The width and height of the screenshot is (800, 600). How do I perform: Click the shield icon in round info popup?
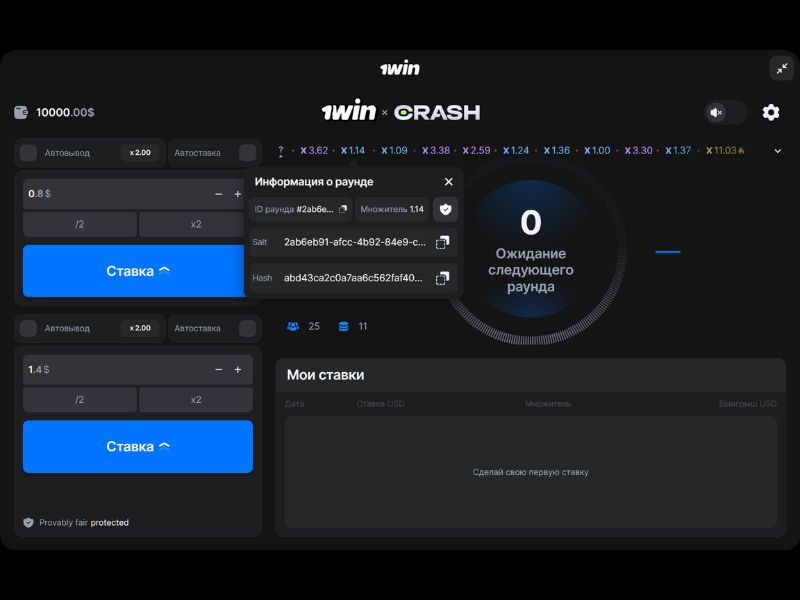pos(445,209)
